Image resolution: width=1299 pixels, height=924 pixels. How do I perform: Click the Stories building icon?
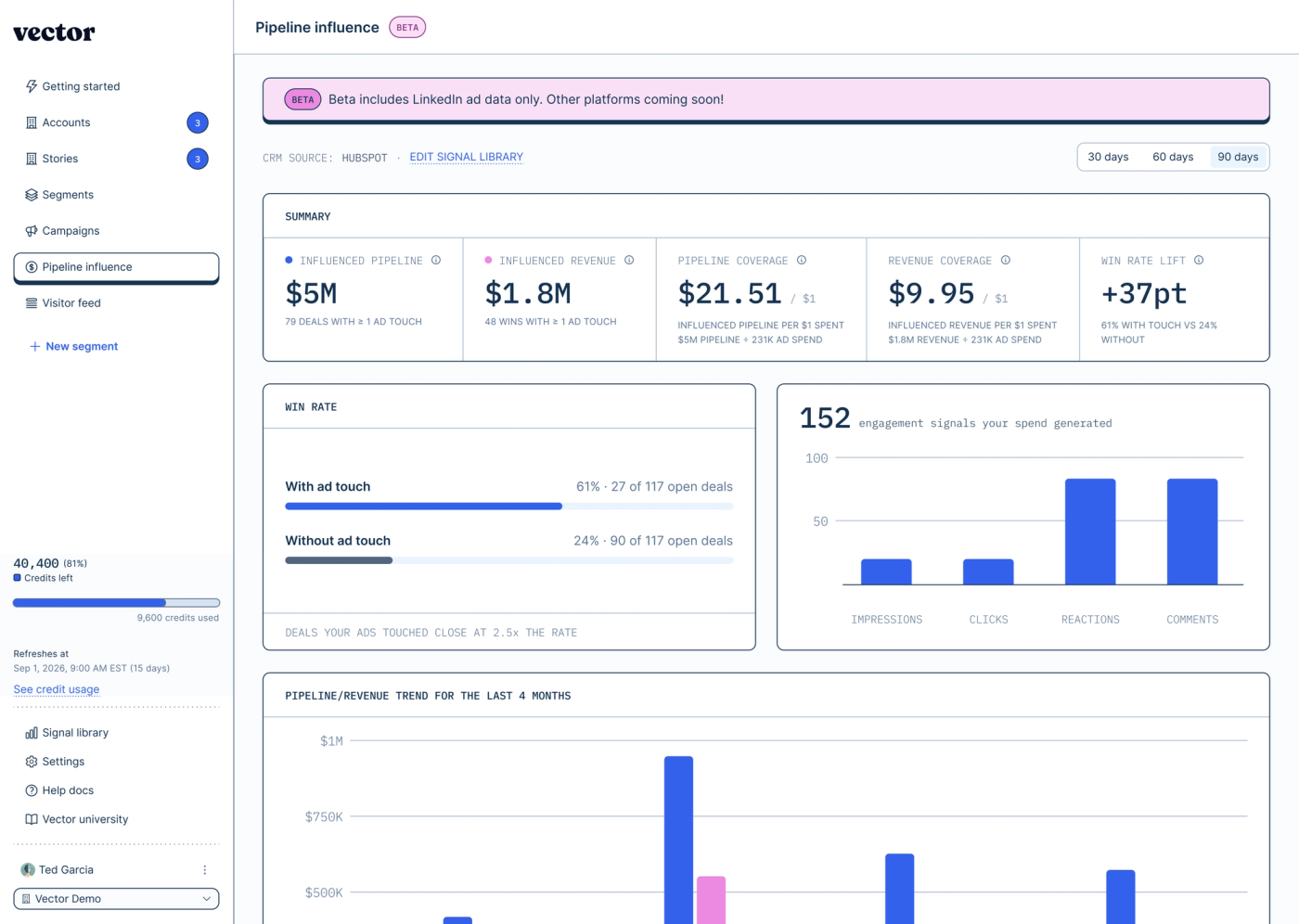[x=32, y=159]
